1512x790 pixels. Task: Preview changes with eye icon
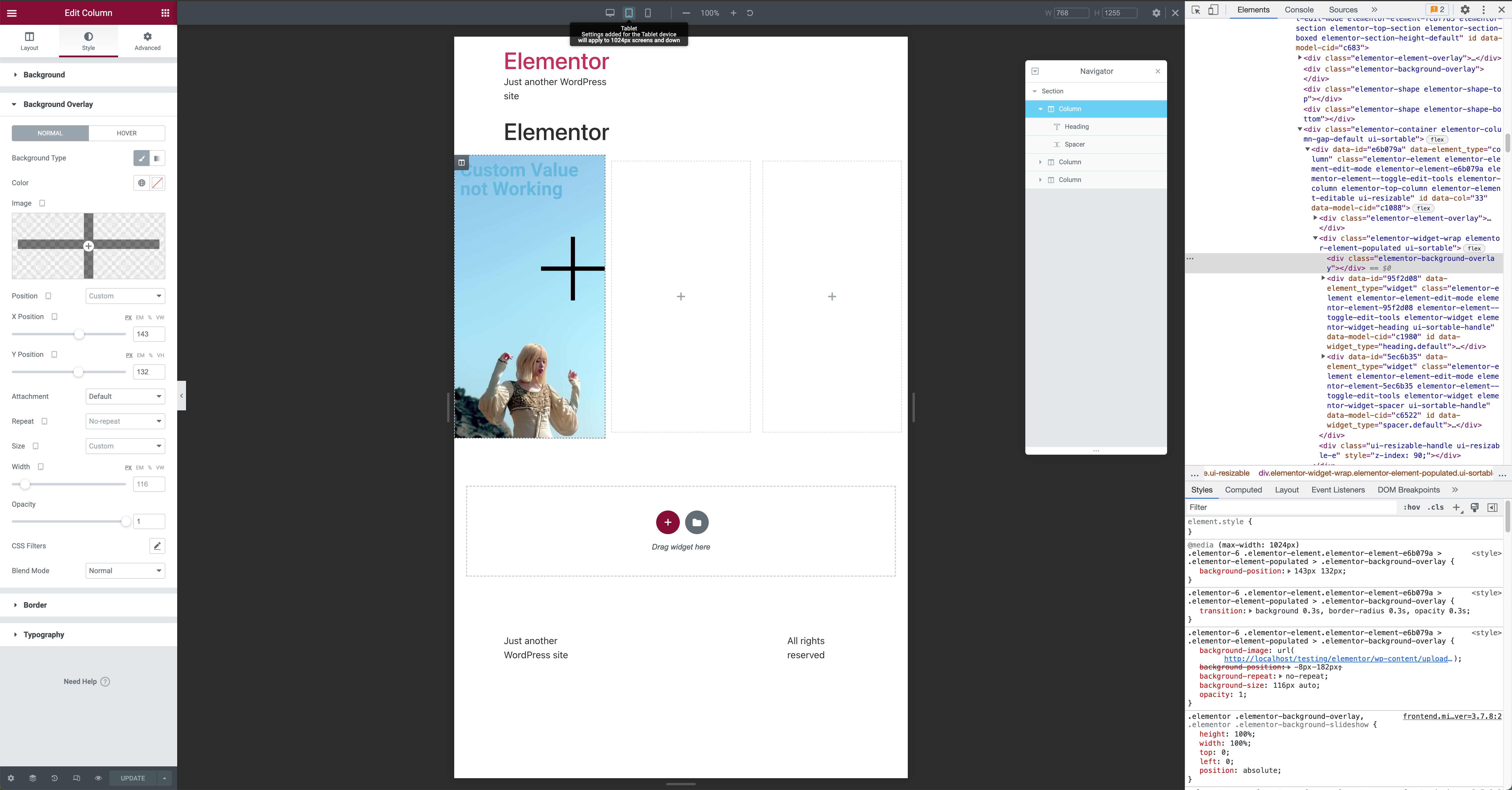[98, 778]
